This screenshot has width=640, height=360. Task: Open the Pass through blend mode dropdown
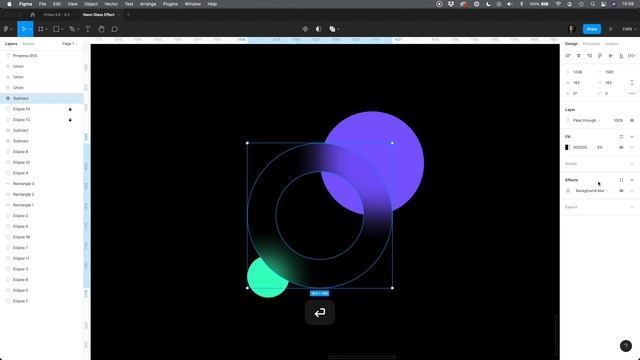click(586, 120)
